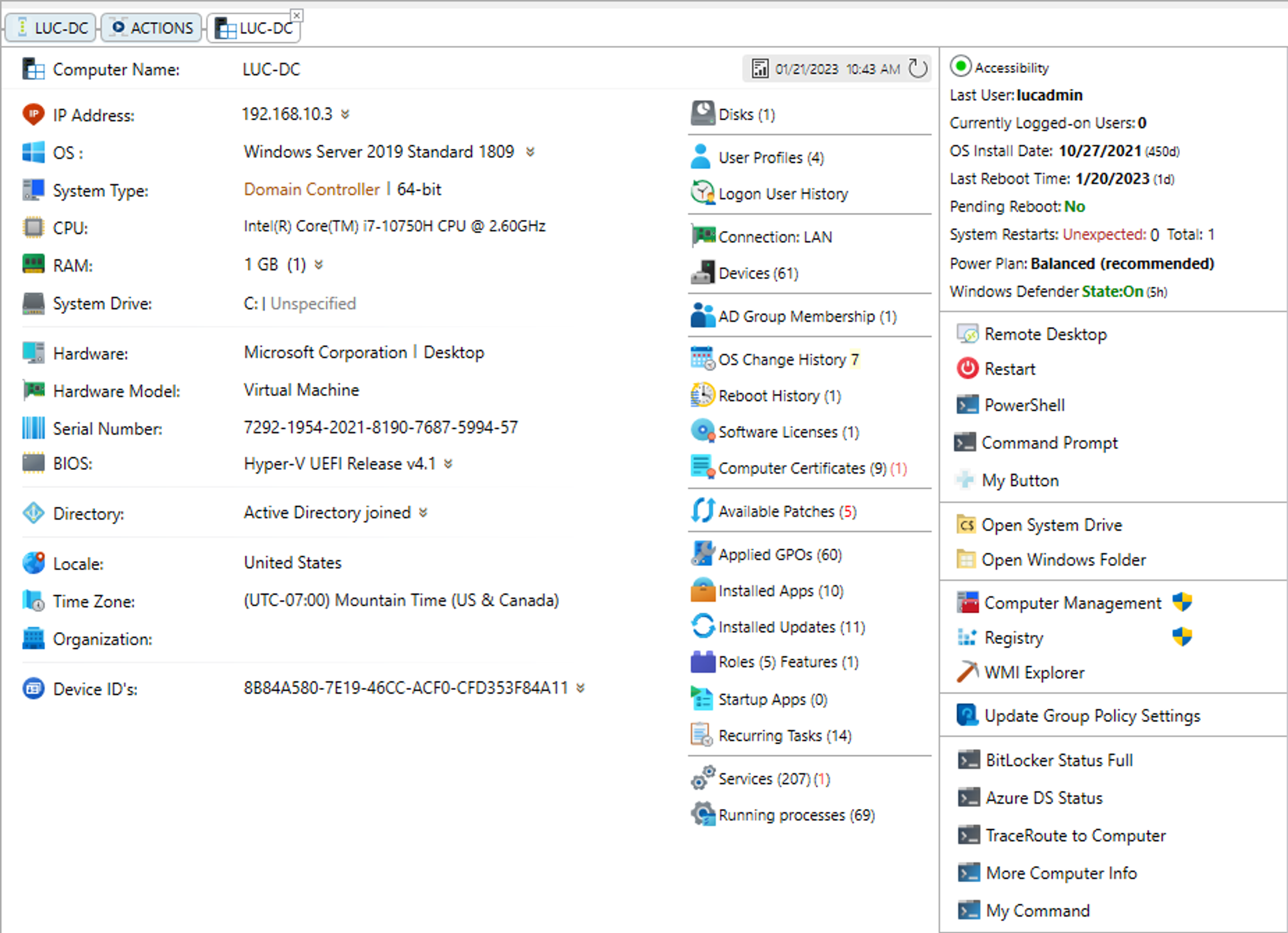Run My Command

coord(1024,911)
